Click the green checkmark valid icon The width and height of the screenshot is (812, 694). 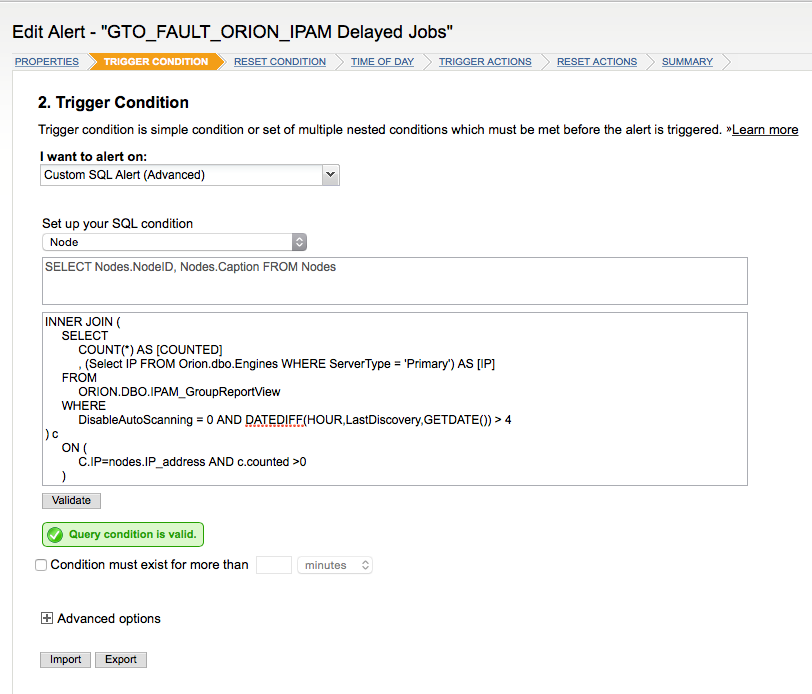[x=55, y=534]
